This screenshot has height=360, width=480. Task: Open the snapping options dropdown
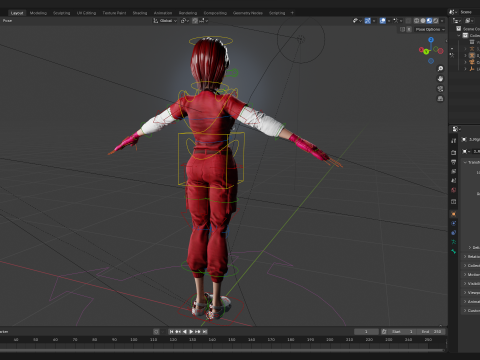204,21
